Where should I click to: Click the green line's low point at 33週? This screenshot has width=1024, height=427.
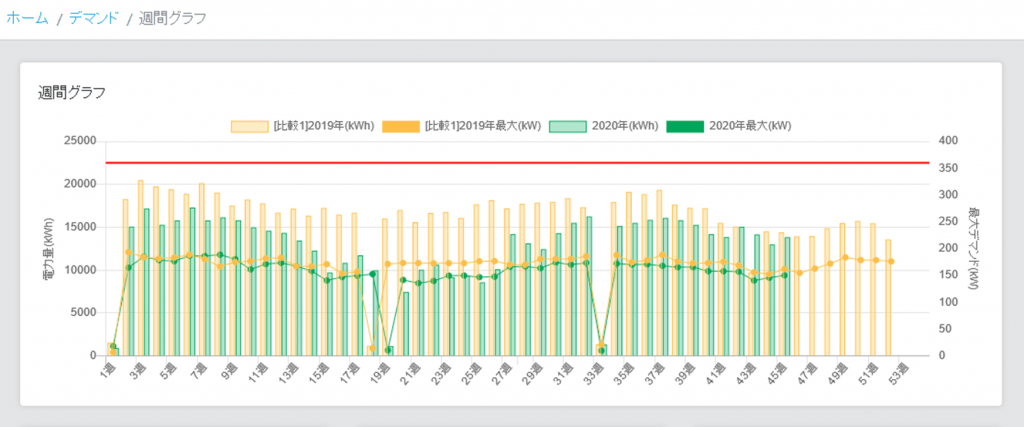click(602, 351)
